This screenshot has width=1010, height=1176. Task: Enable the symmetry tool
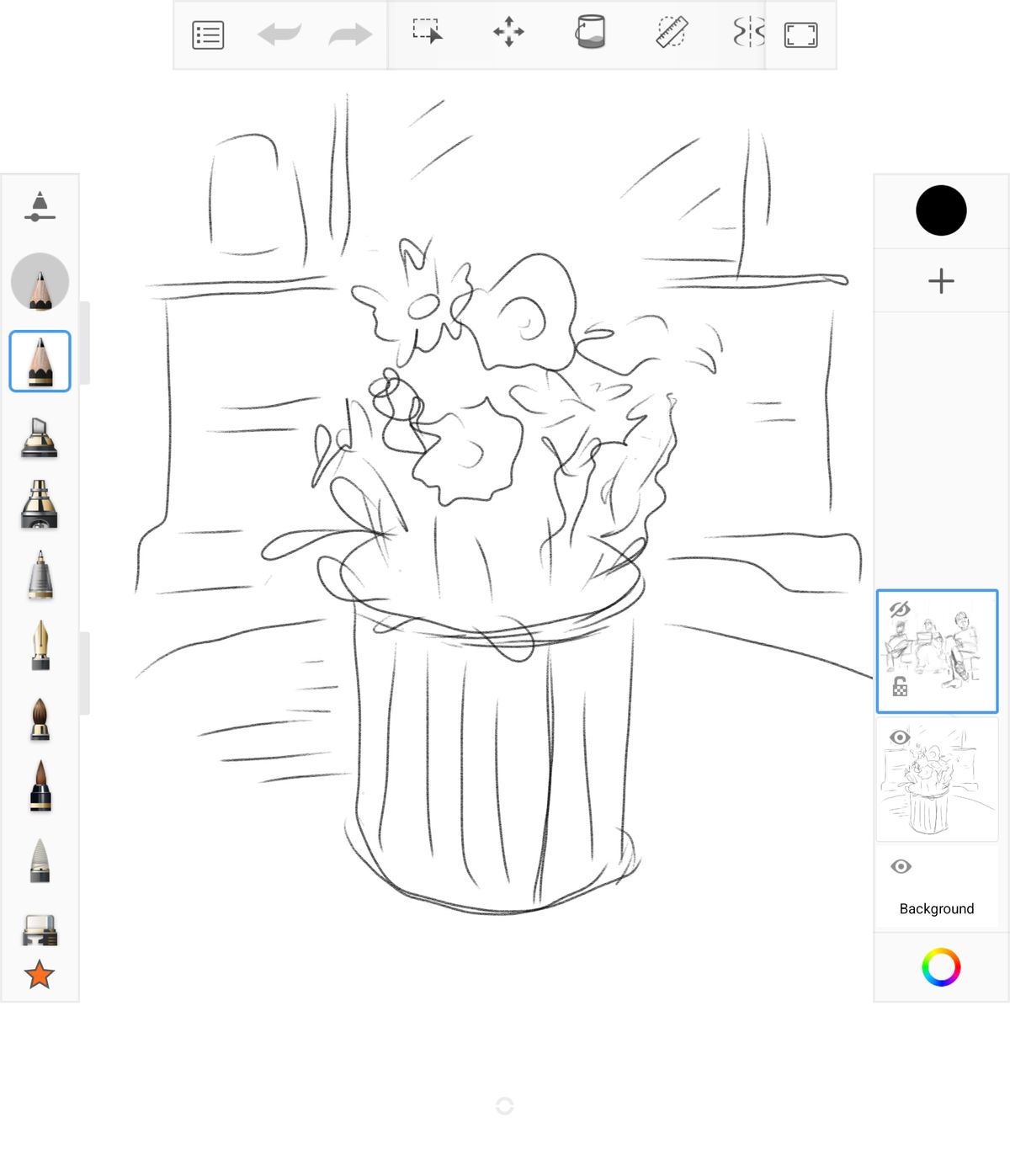point(748,33)
